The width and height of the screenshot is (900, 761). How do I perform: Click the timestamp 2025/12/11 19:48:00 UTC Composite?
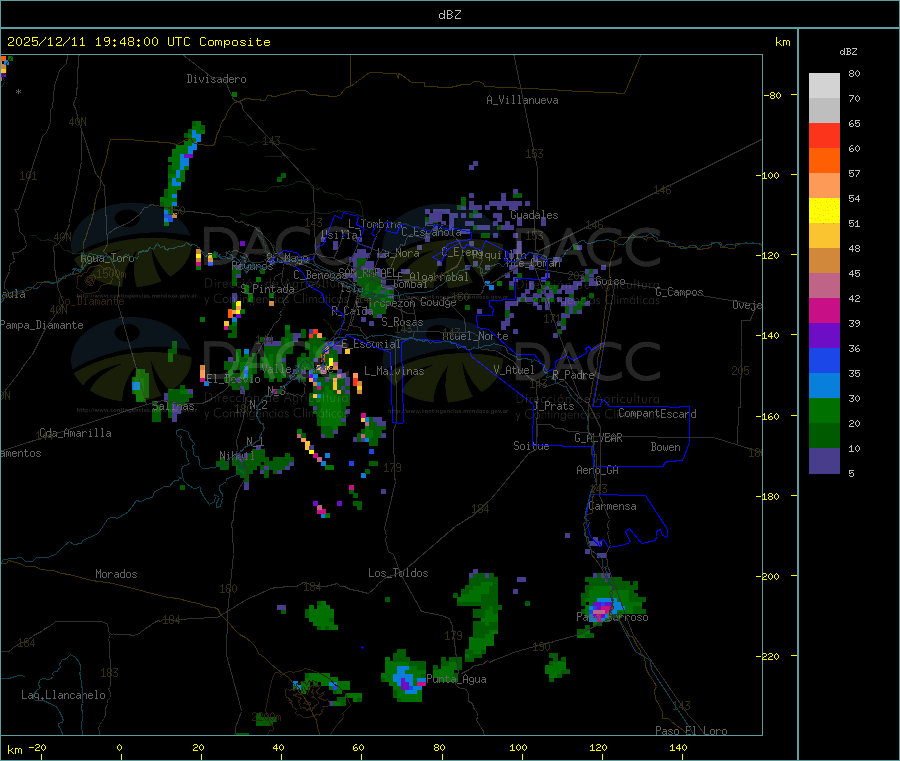tap(138, 42)
